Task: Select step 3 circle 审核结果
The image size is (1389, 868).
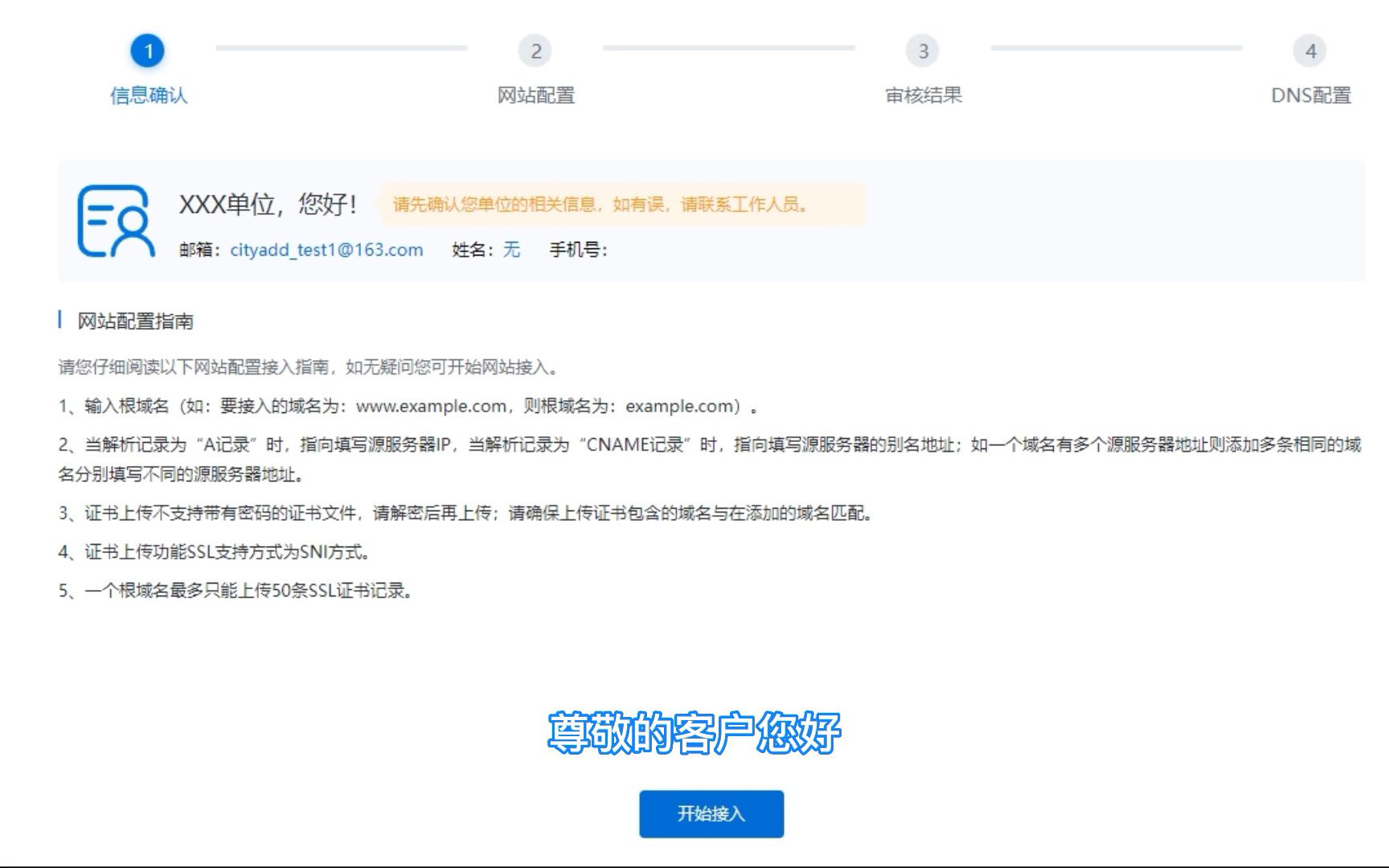Action: (923, 51)
